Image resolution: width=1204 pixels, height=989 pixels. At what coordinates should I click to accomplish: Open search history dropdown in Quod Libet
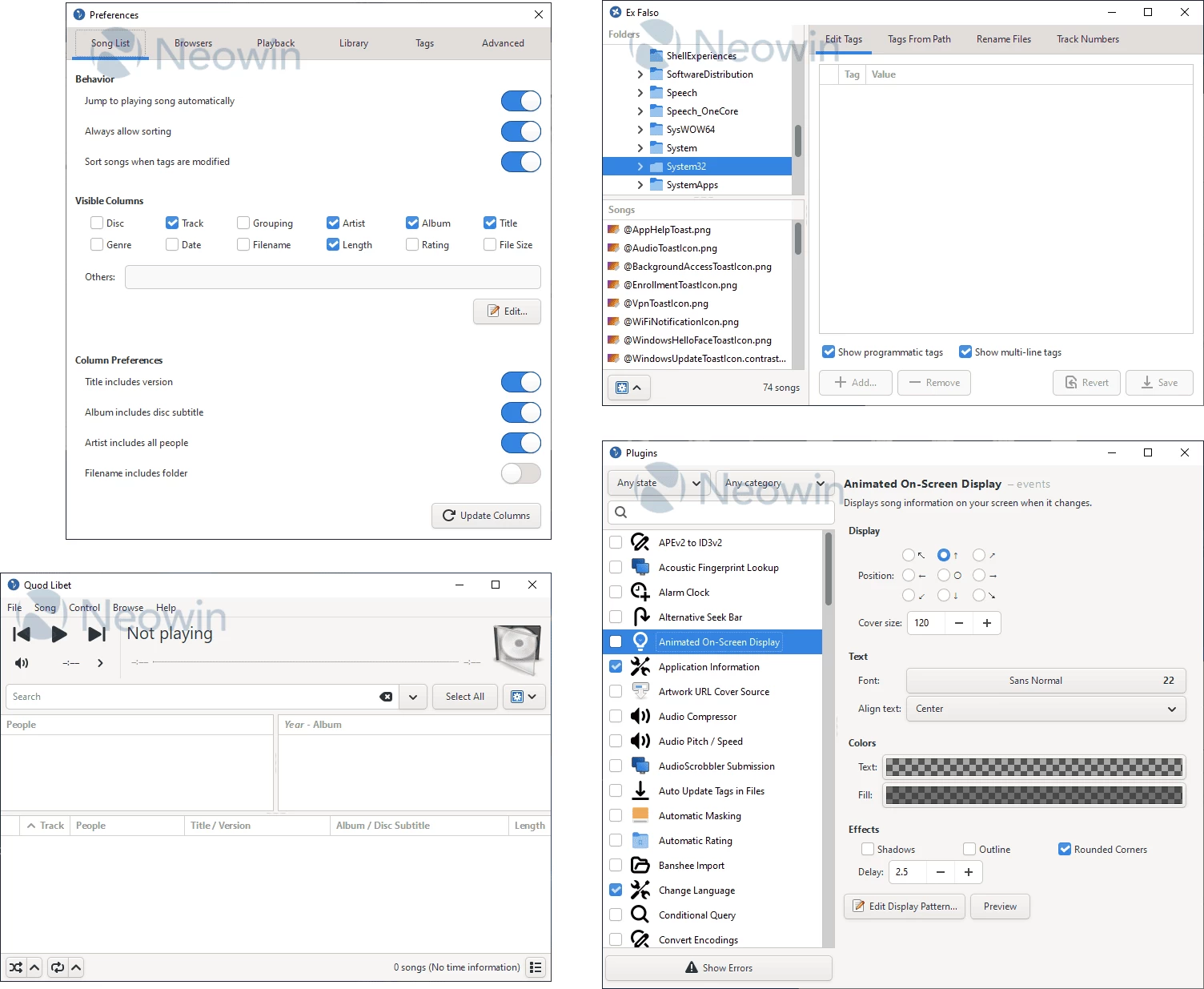pyautogui.click(x=413, y=697)
